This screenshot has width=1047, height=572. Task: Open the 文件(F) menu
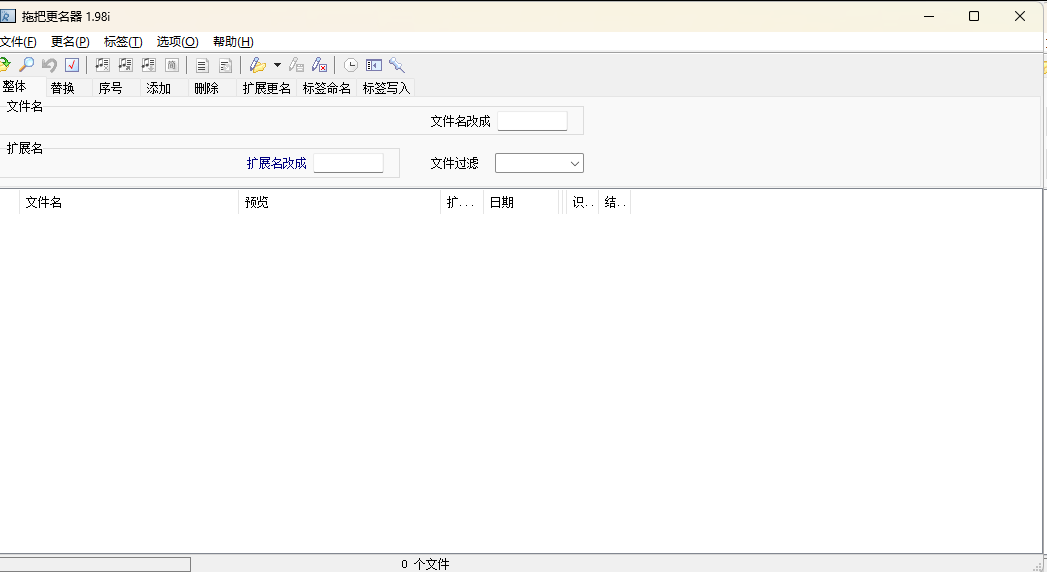tap(18, 41)
